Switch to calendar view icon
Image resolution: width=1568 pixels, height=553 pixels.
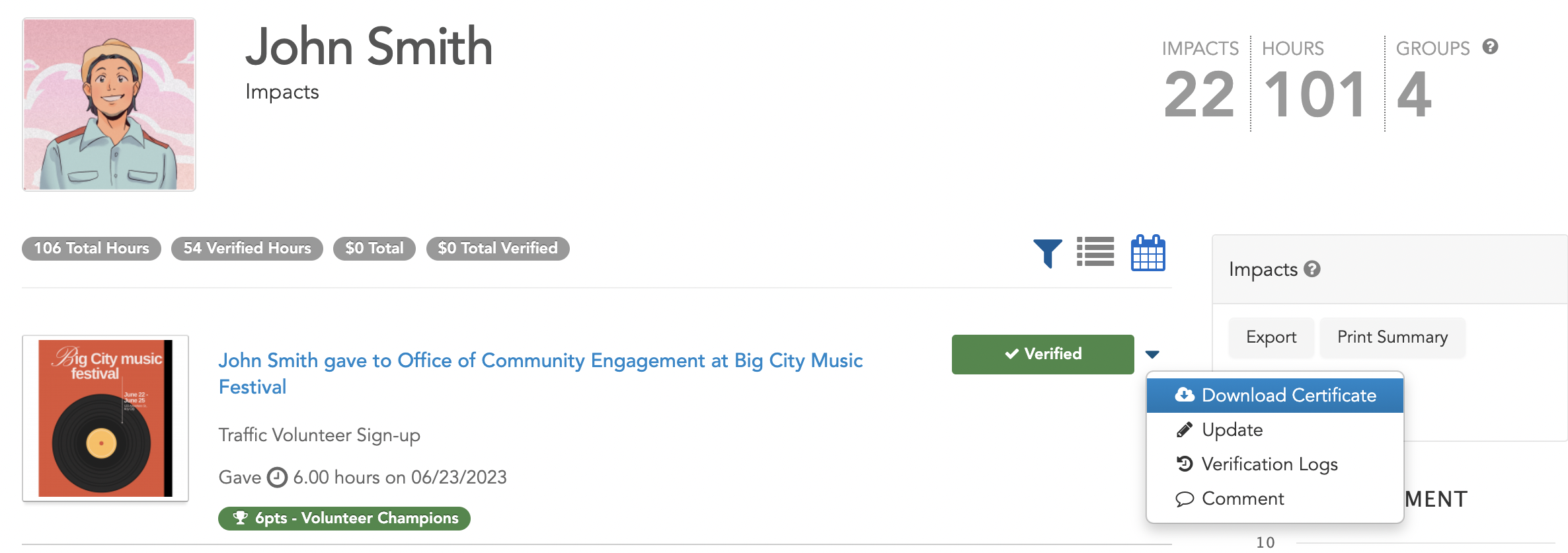[x=1148, y=252]
